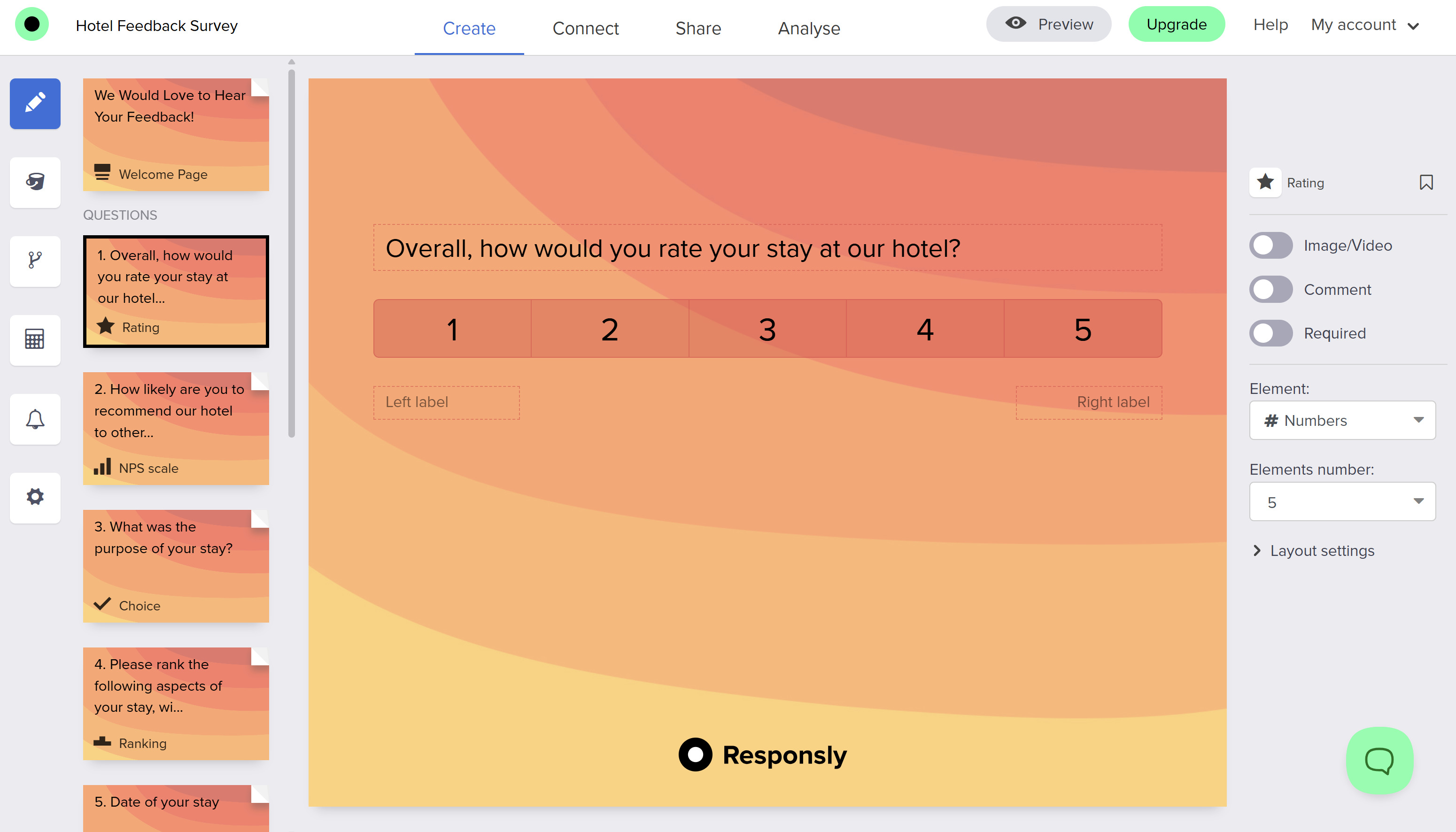Click the bookmark icon next to Rating

pyautogui.click(x=1426, y=182)
